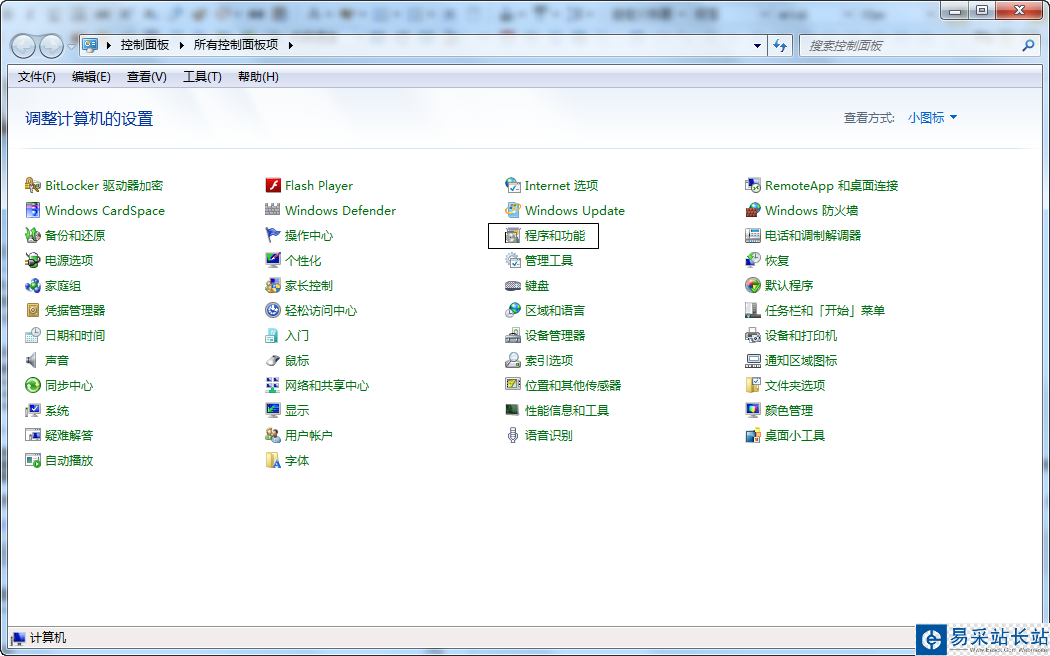Click the Windows 防火墙 icon
This screenshot has width=1050, height=656.
(753, 210)
